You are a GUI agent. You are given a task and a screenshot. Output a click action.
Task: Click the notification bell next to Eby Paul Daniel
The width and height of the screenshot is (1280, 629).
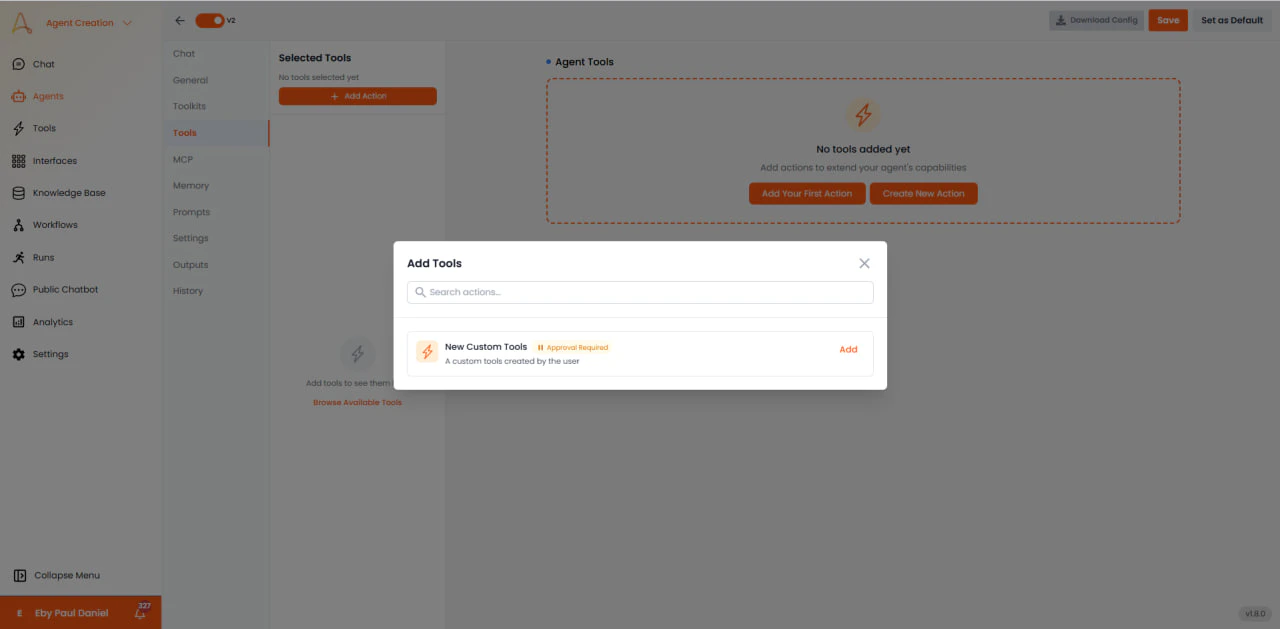(x=139, y=613)
